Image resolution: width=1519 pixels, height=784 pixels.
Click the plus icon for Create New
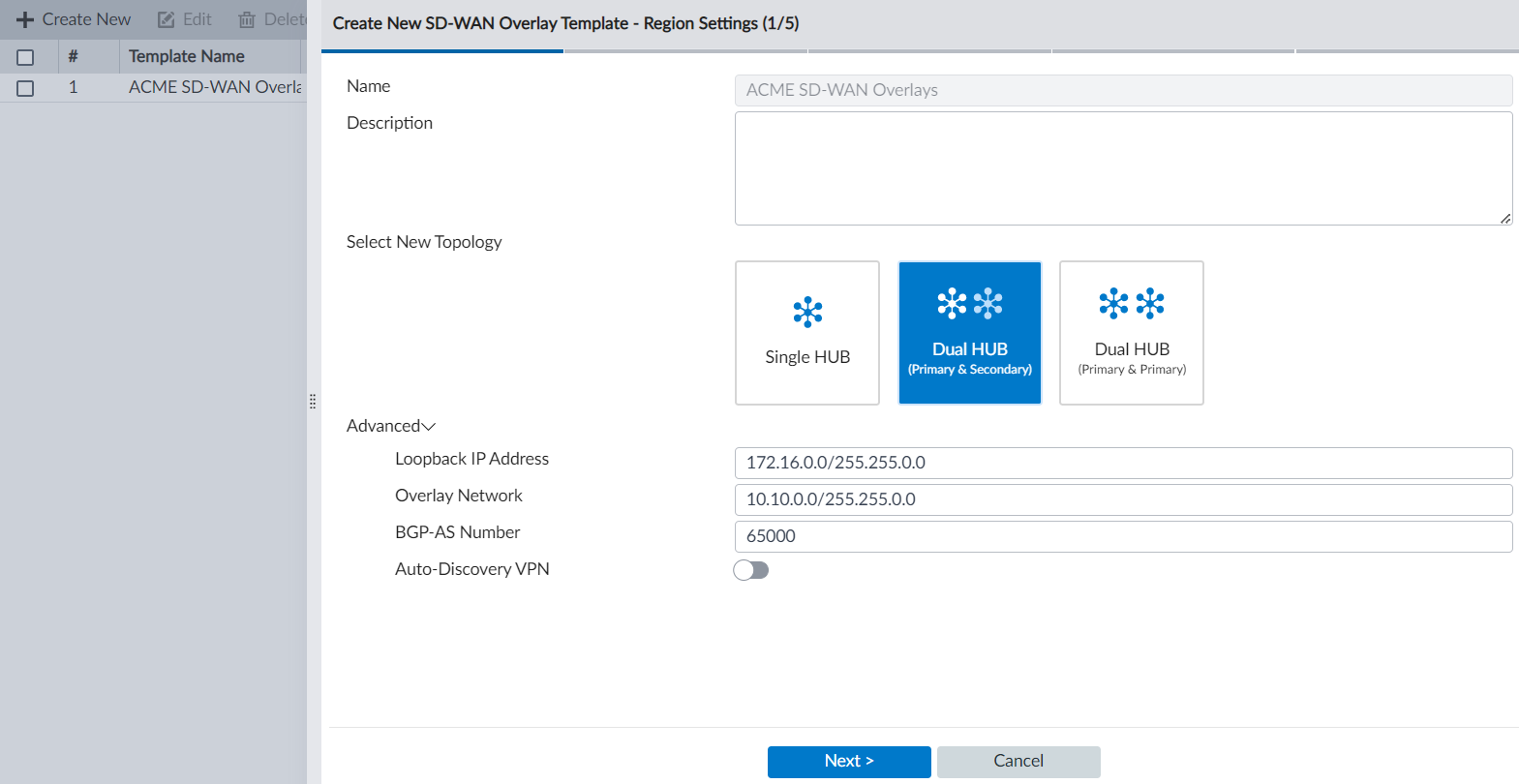[25, 19]
